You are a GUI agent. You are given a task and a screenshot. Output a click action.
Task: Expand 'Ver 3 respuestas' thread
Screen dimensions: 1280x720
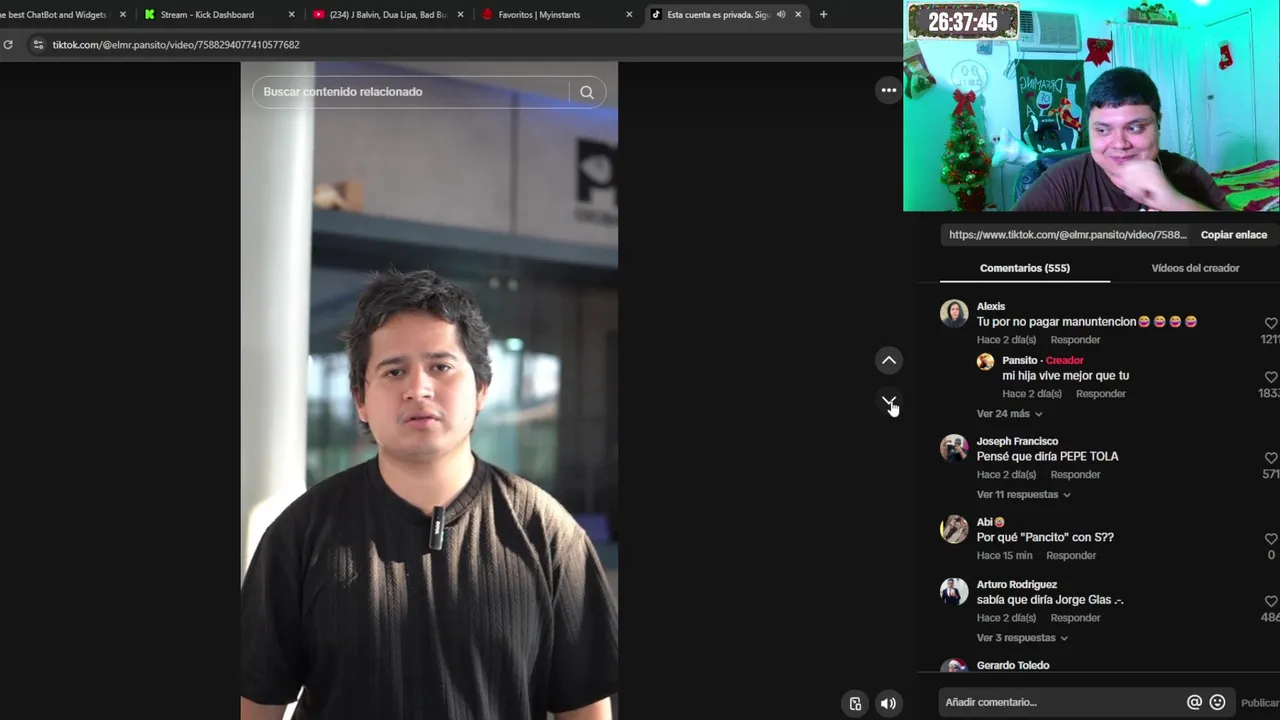click(1022, 638)
